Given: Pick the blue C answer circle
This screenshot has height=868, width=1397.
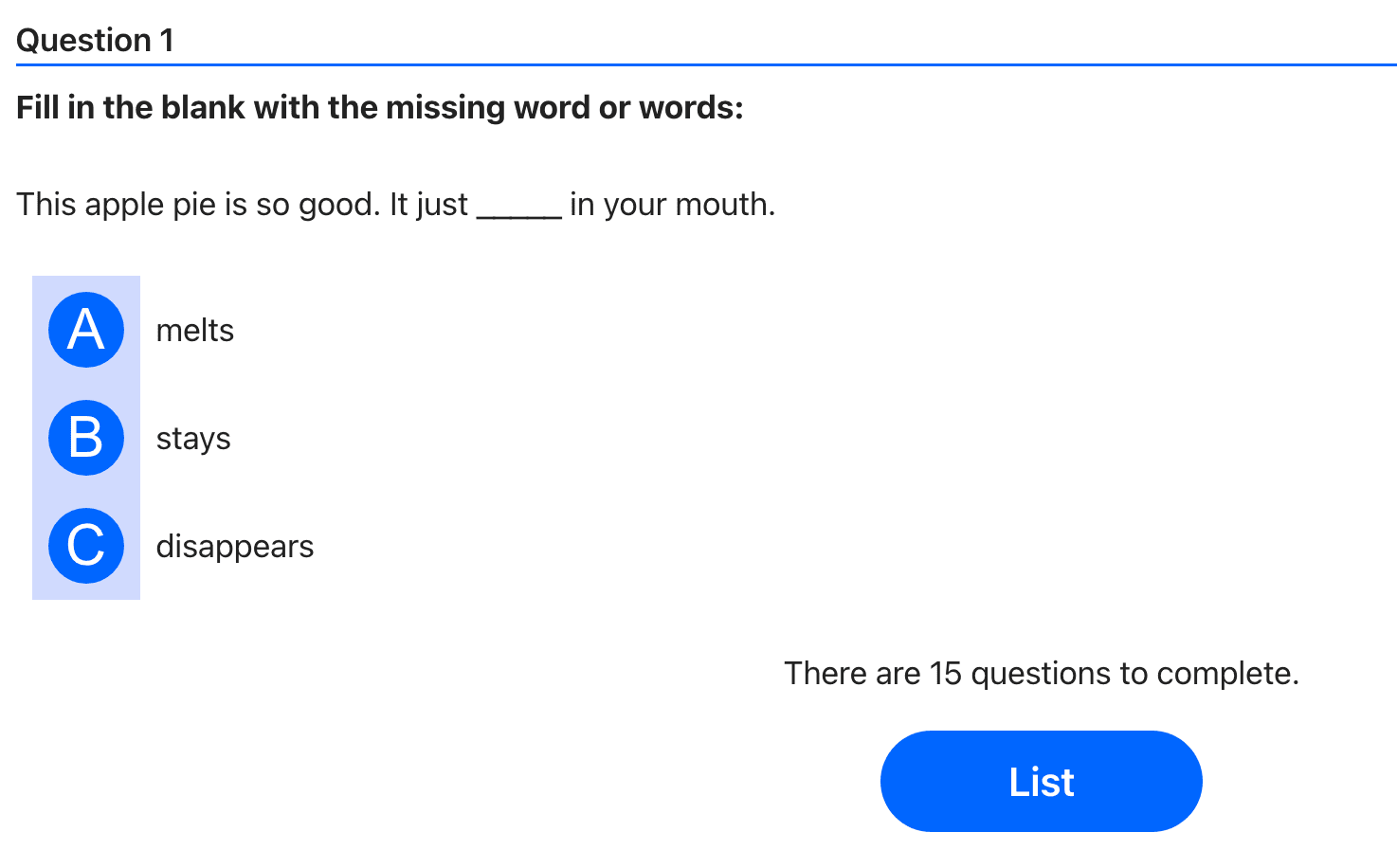Looking at the screenshot, I should 86,546.
